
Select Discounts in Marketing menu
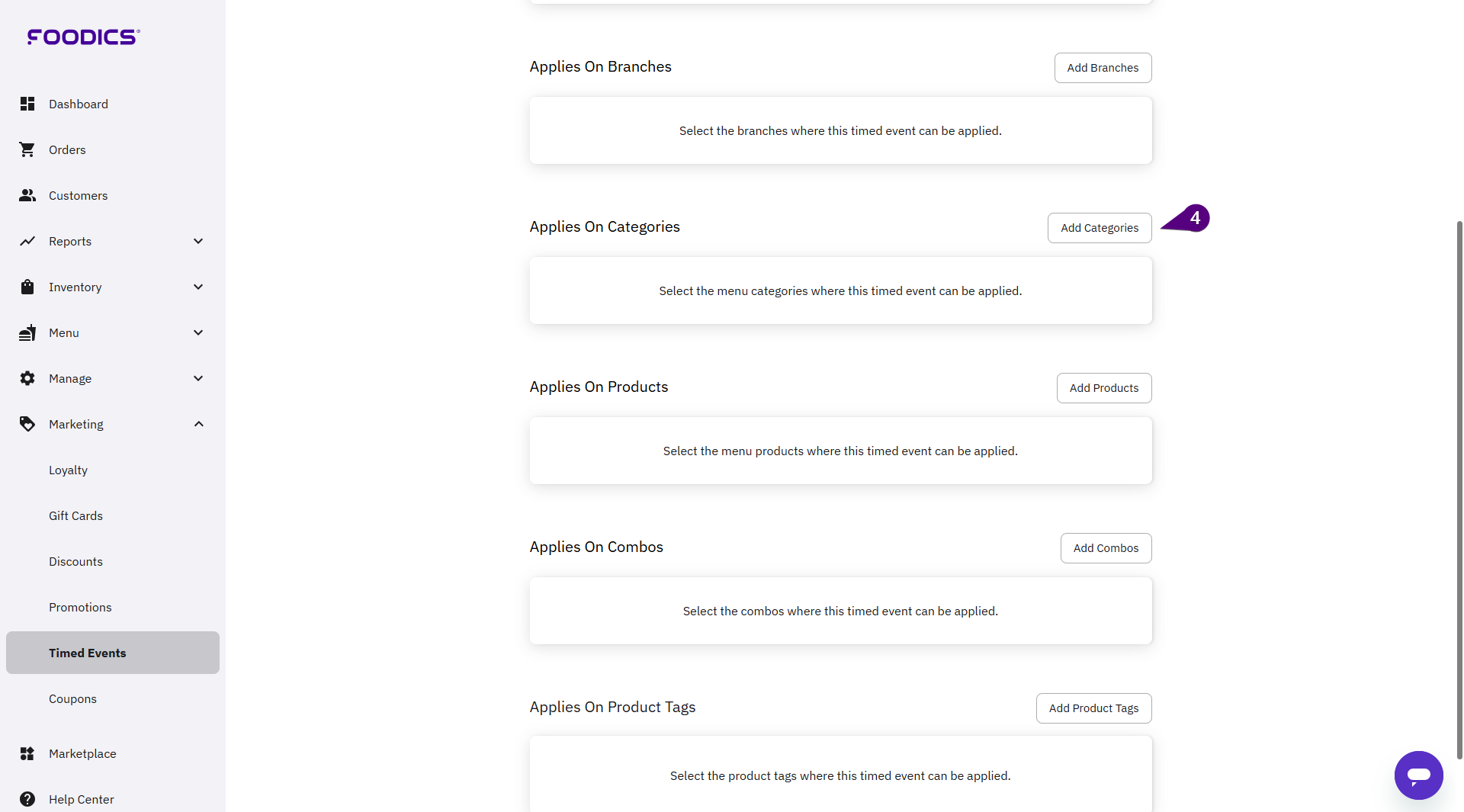pyautogui.click(x=75, y=561)
